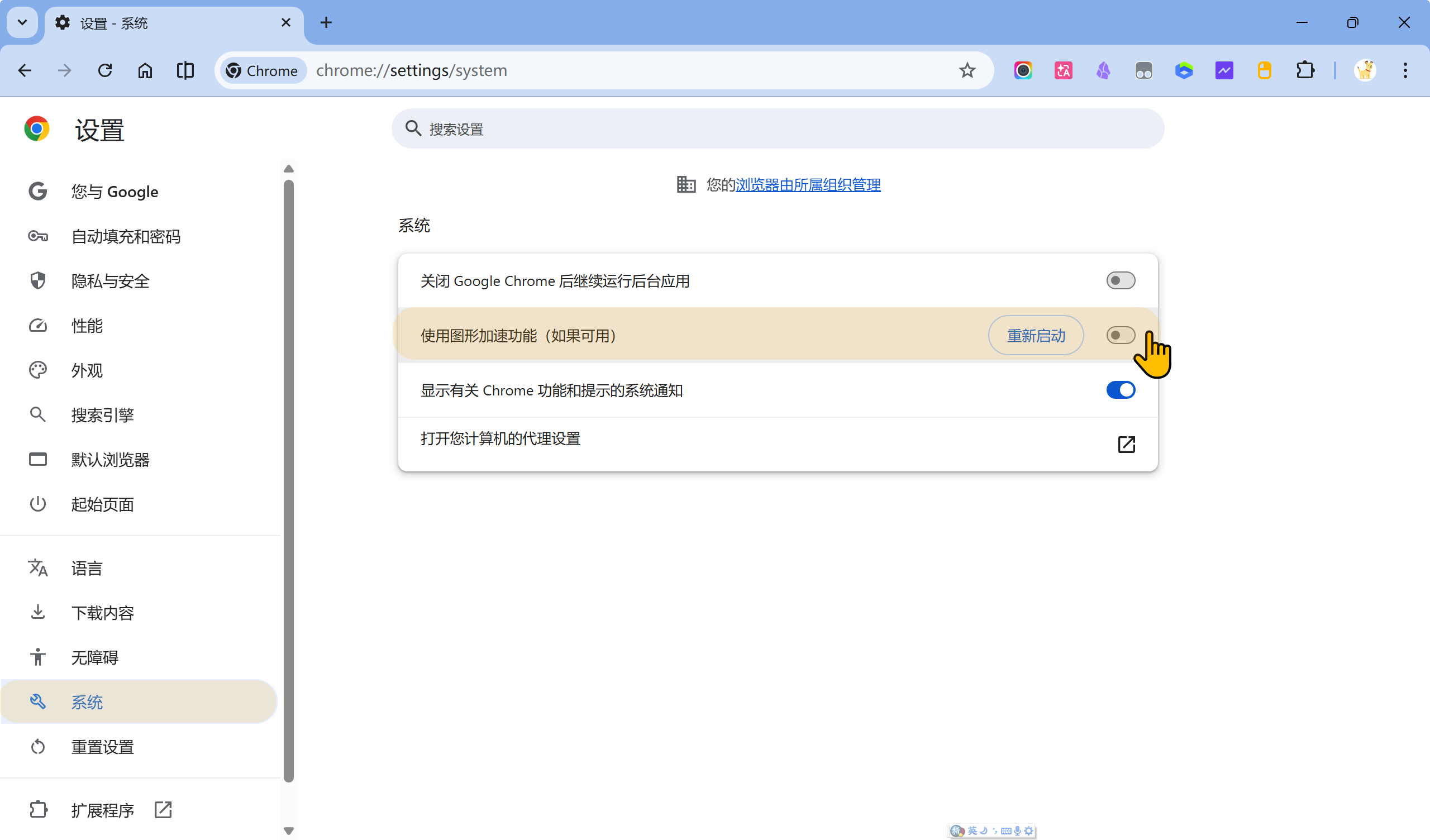The width and height of the screenshot is (1430, 840).
Task: Select 性能 in settings sidebar
Action: [87, 326]
